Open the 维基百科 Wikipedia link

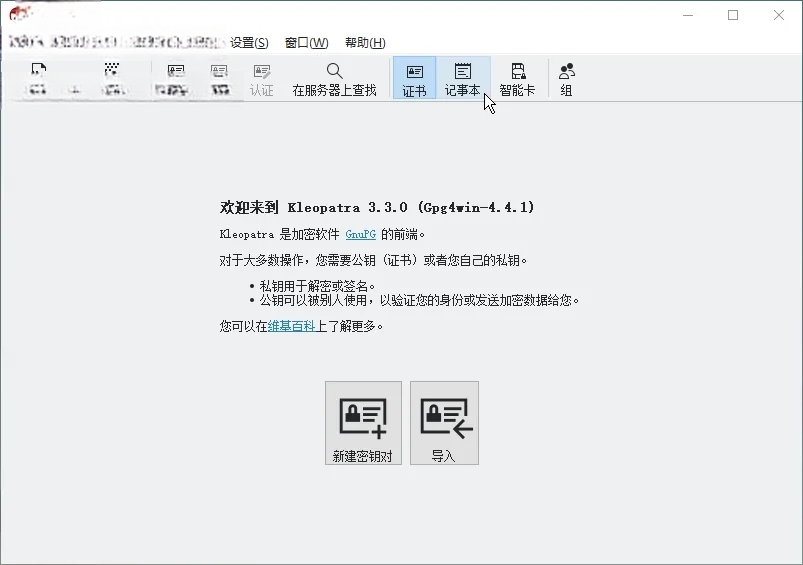tap(291, 326)
